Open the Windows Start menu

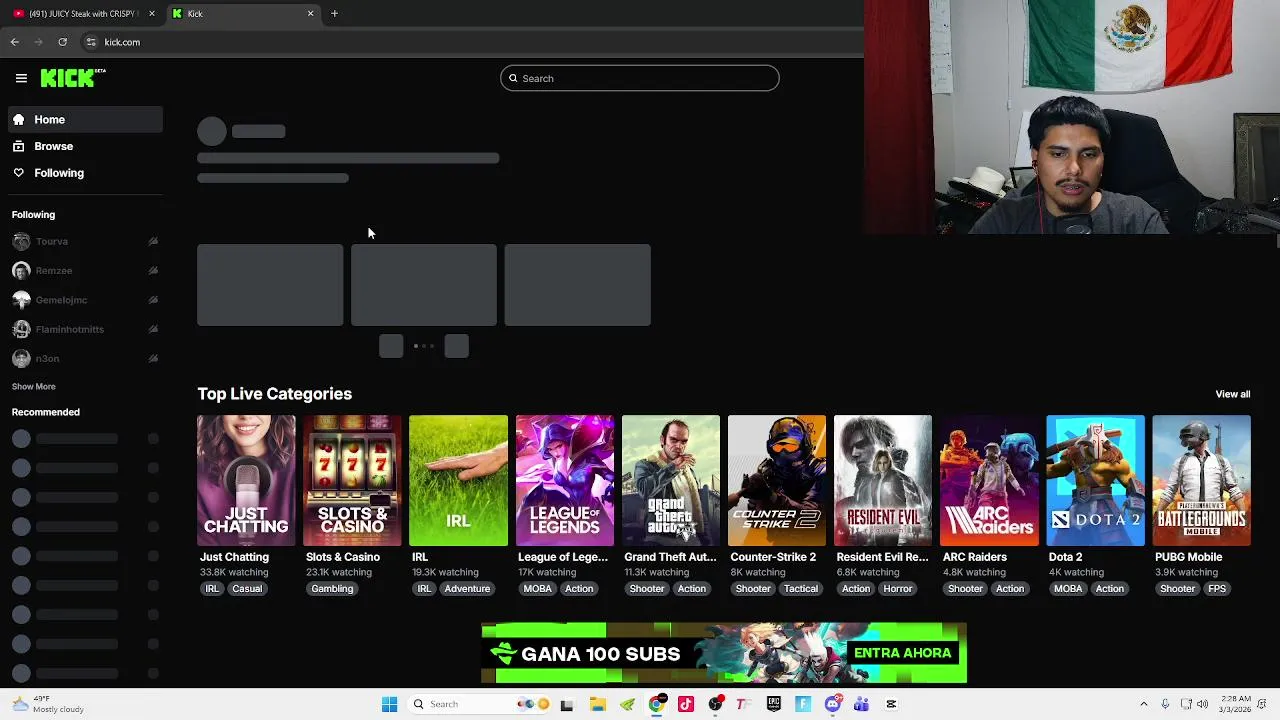click(389, 704)
